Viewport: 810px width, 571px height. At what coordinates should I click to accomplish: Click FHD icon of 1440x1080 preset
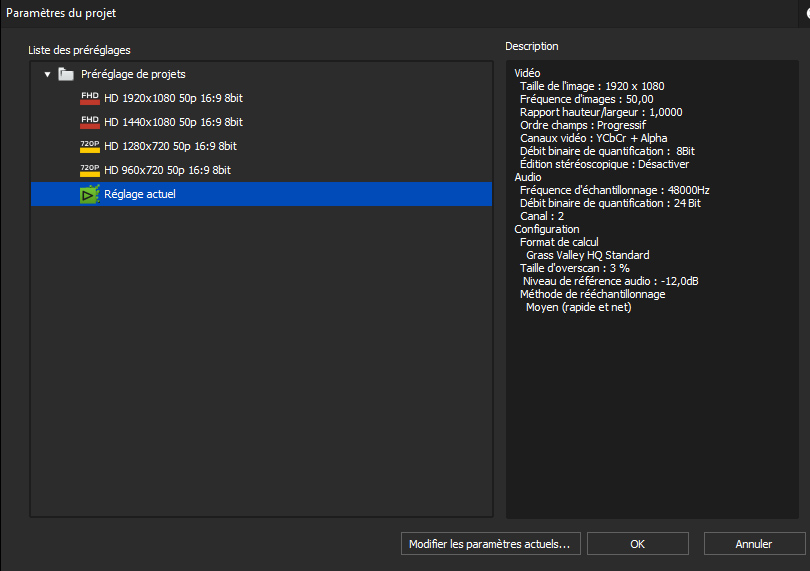pos(90,122)
